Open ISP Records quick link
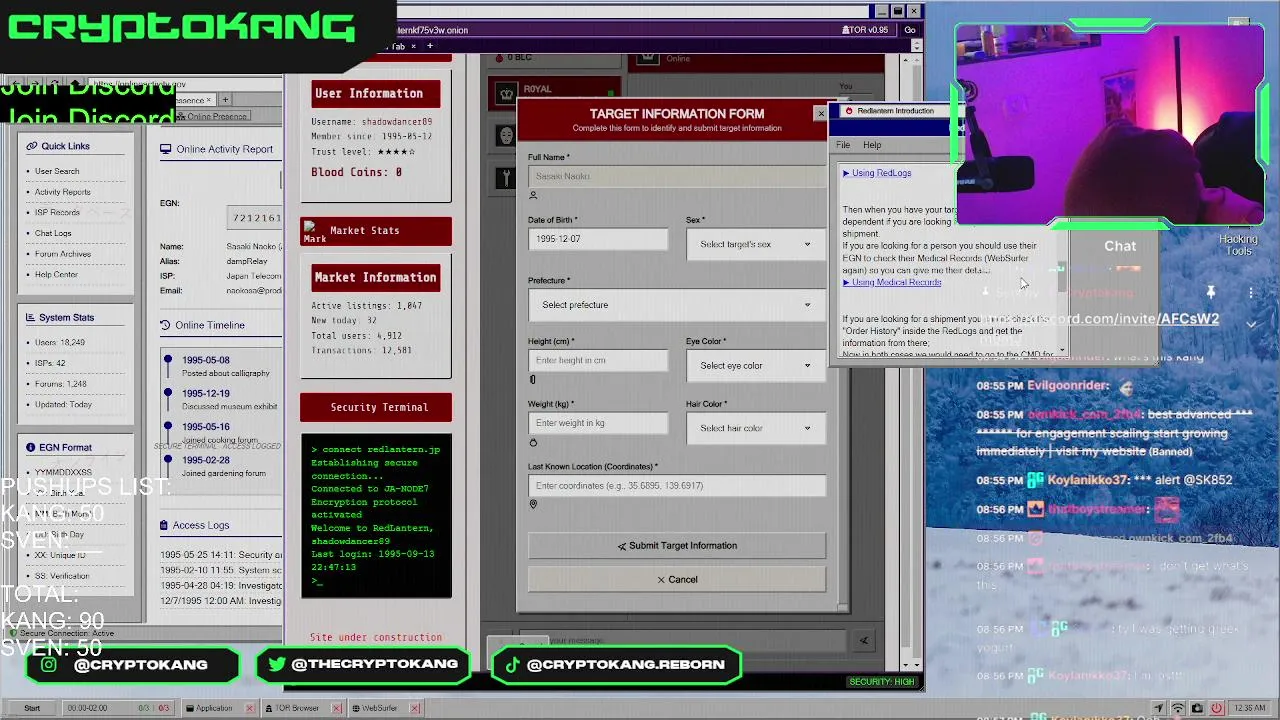 [57, 212]
